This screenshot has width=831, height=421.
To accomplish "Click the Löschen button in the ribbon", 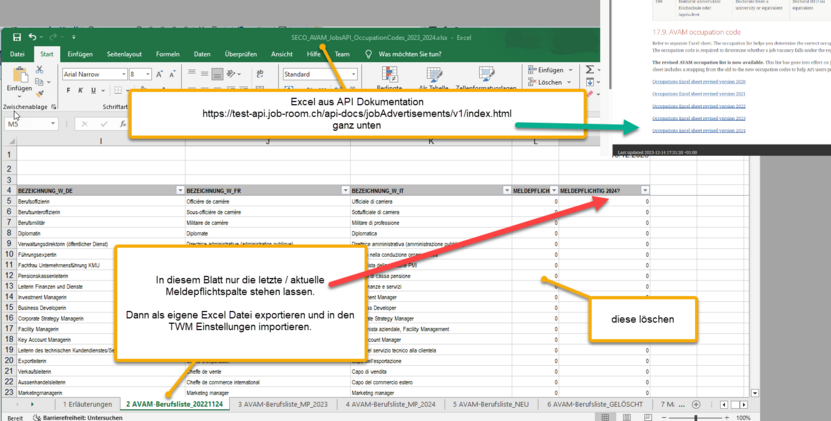I will 551,82.
